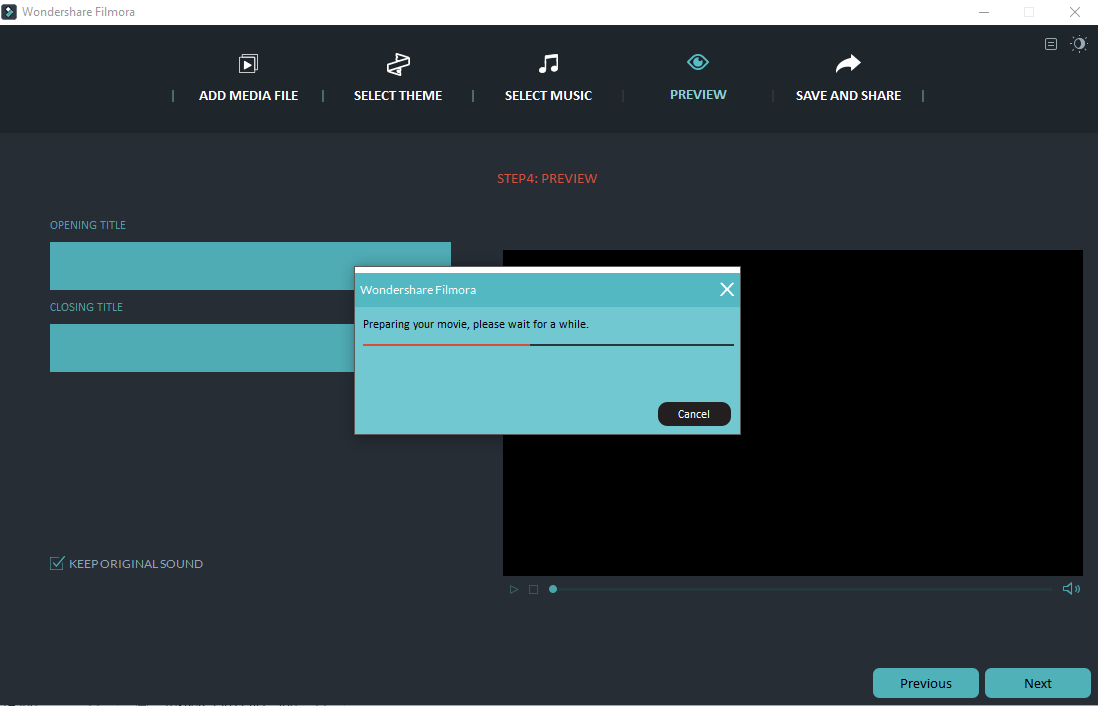Switch to the SELECT THEME tab

point(398,95)
